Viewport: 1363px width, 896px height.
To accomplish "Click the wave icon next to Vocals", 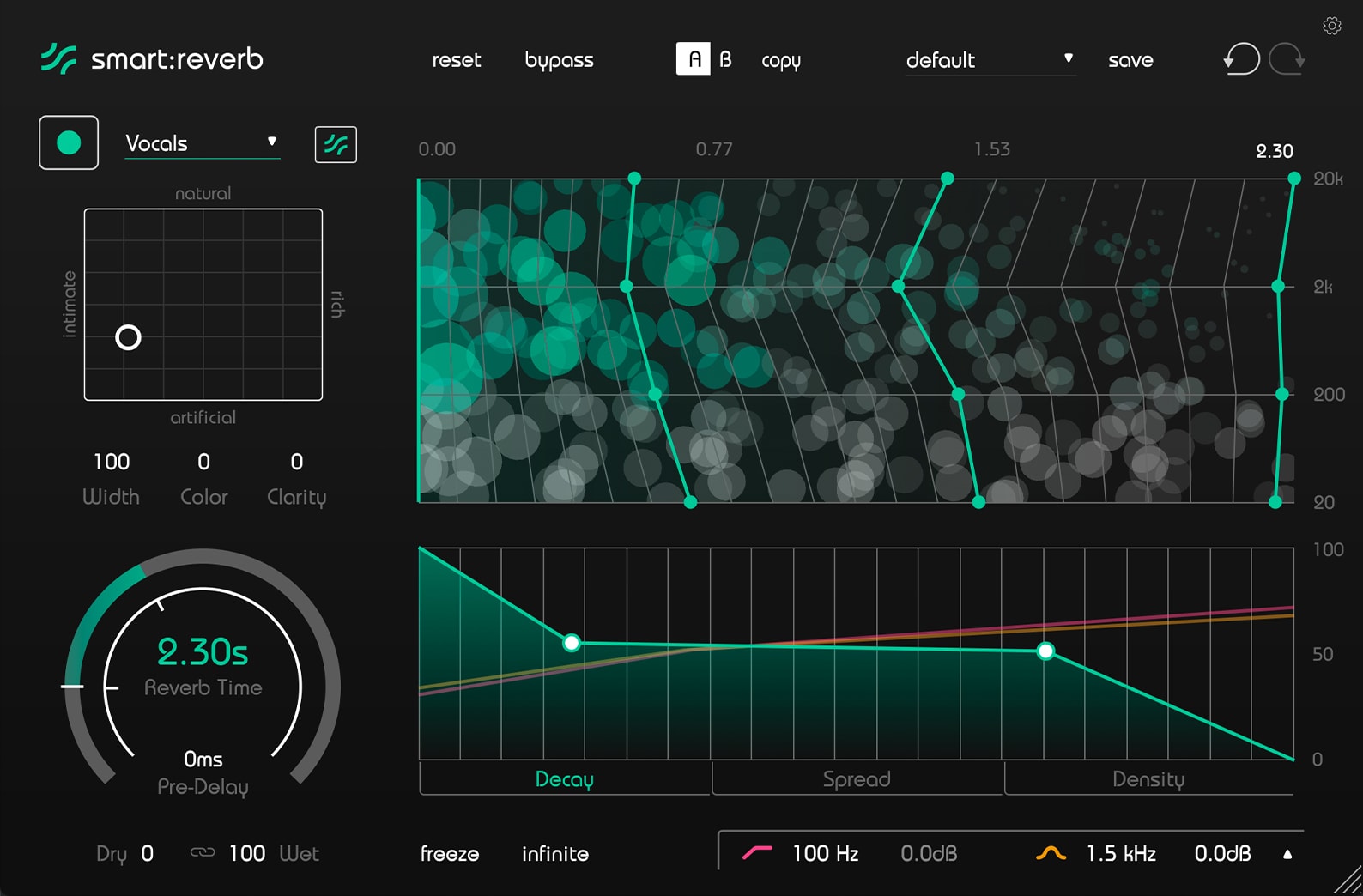I will 336,144.
